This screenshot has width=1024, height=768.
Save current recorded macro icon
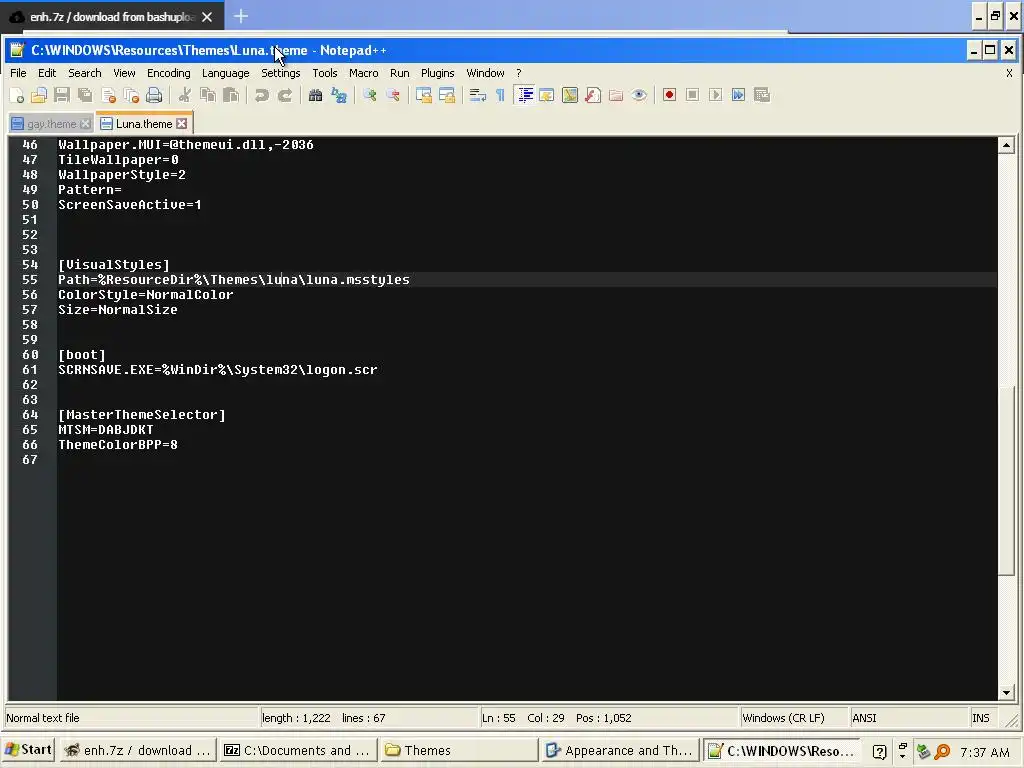click(x=761, y=95)
